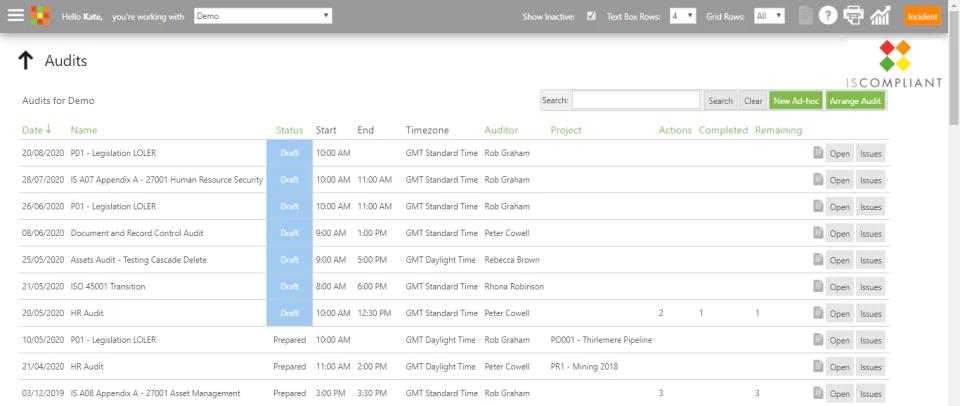Click document icon for 20/05/2020 HR Audit
The width and height of the screenshot is (960, 406).
click(x=817, y=312)
